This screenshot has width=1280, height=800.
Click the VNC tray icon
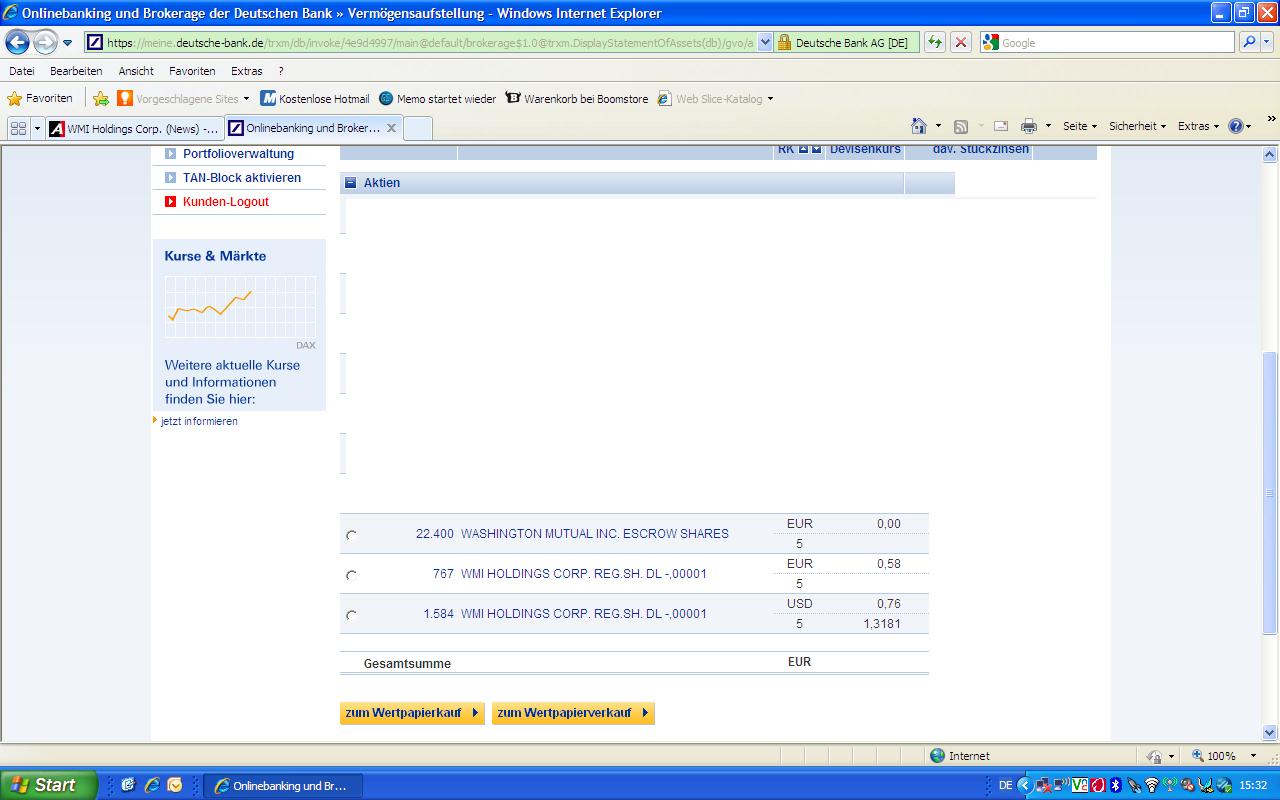pos(1079,785)
